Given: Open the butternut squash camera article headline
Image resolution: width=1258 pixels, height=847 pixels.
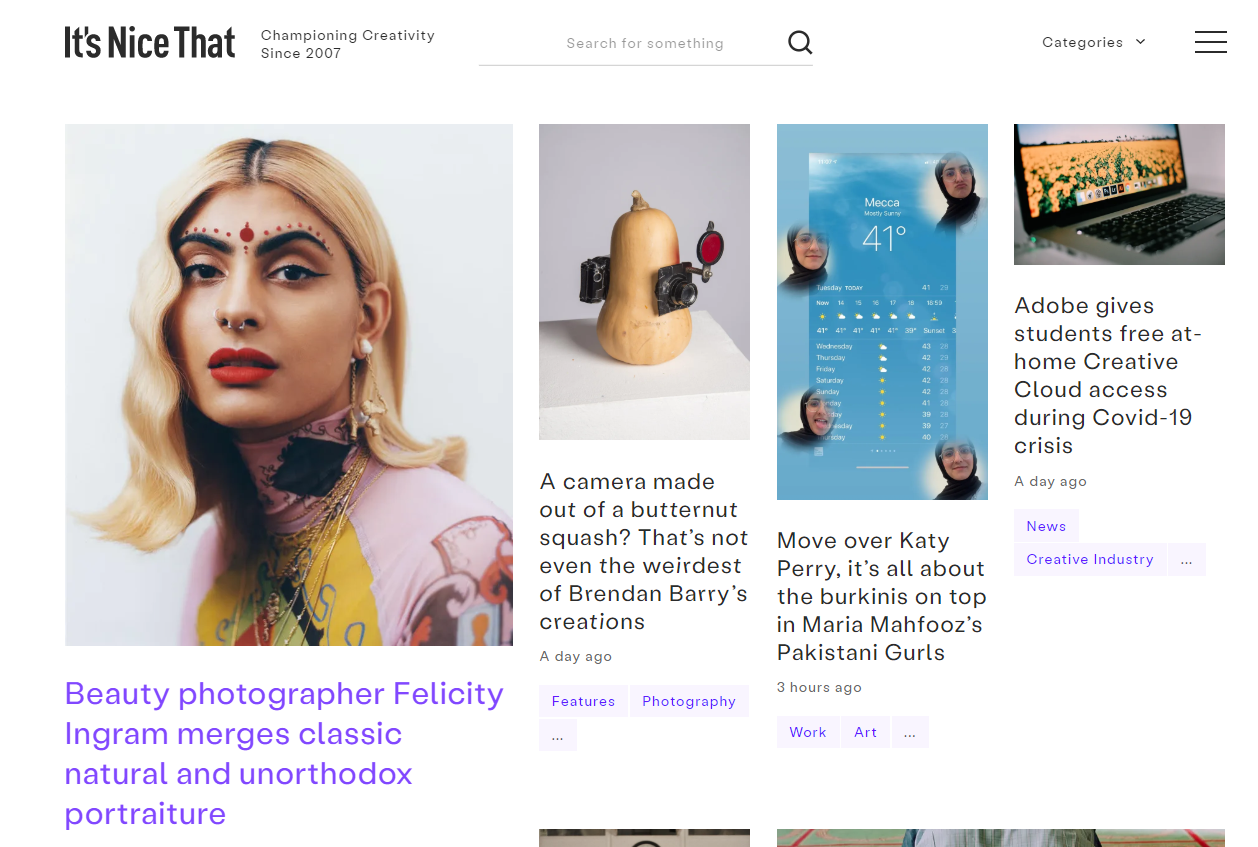Looking at the screenshot, I should pyautogui.click(x=643, y=551).
